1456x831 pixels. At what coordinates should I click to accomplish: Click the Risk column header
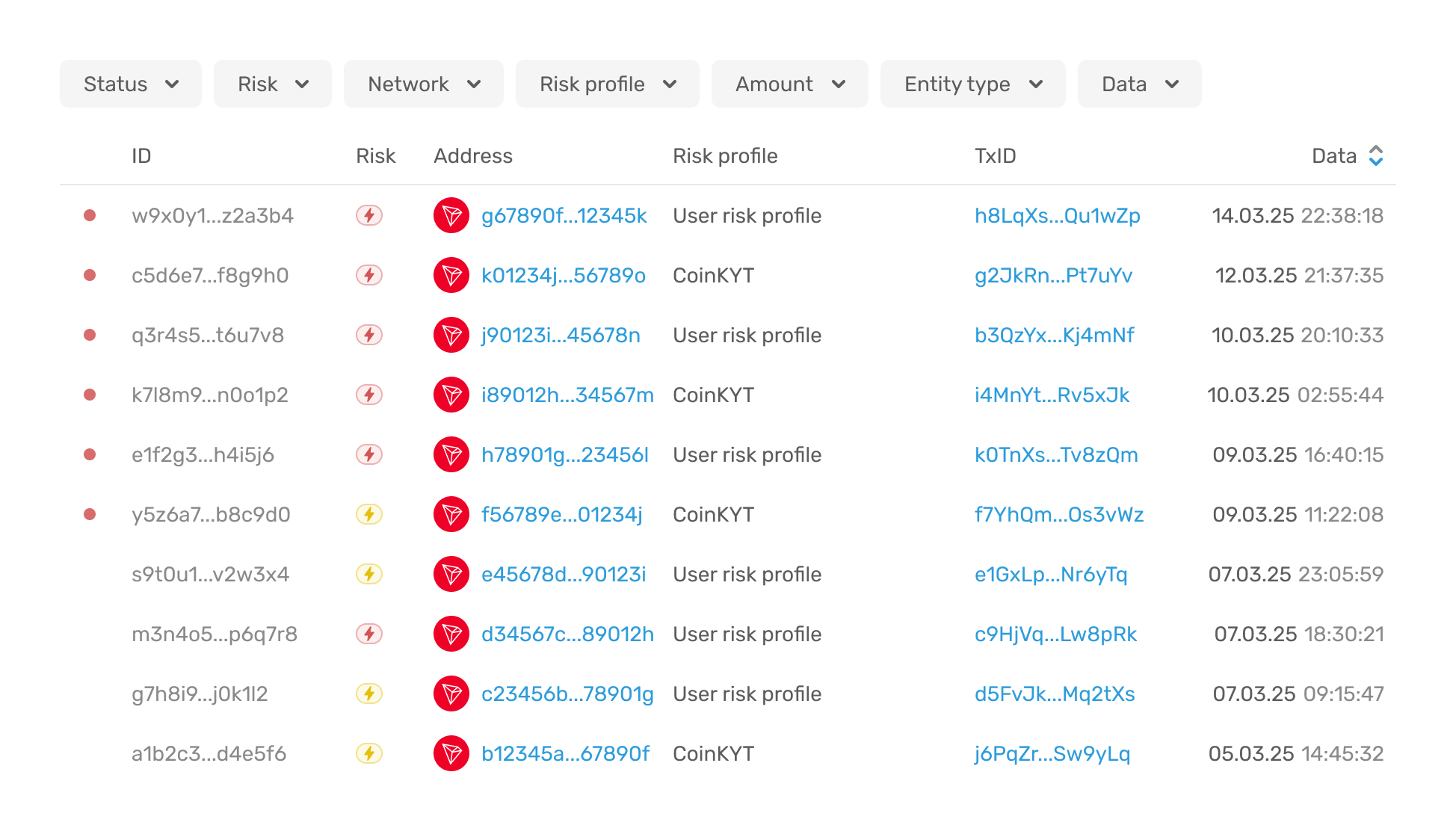375,155
